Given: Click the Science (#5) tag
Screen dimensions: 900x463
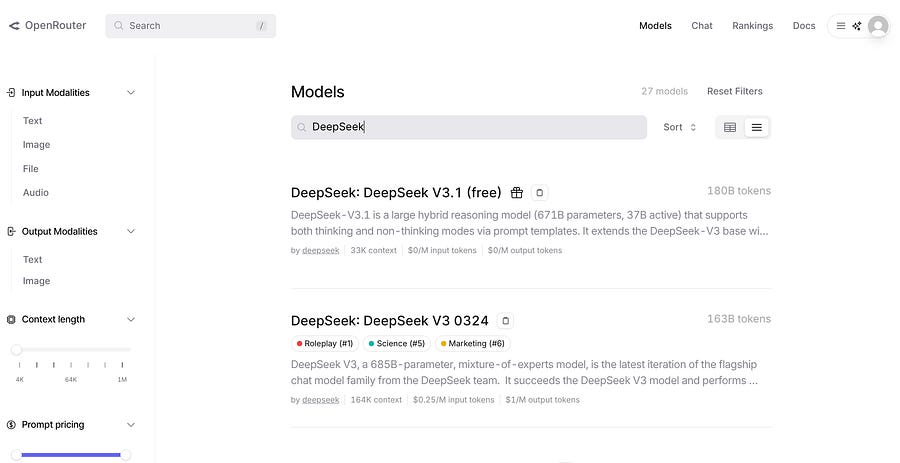Looking at the screenshot, I should [x=397, y=344].
